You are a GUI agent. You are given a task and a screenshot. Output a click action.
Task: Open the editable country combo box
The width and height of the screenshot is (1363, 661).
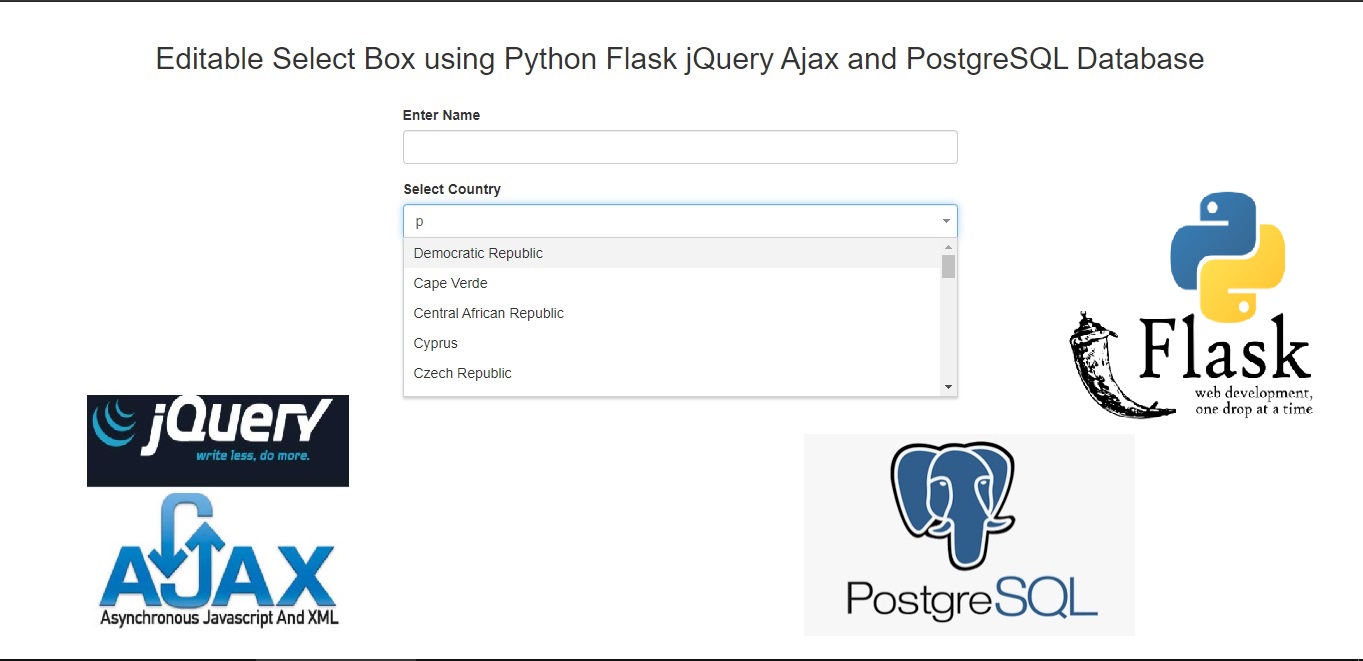coord(680,220)
